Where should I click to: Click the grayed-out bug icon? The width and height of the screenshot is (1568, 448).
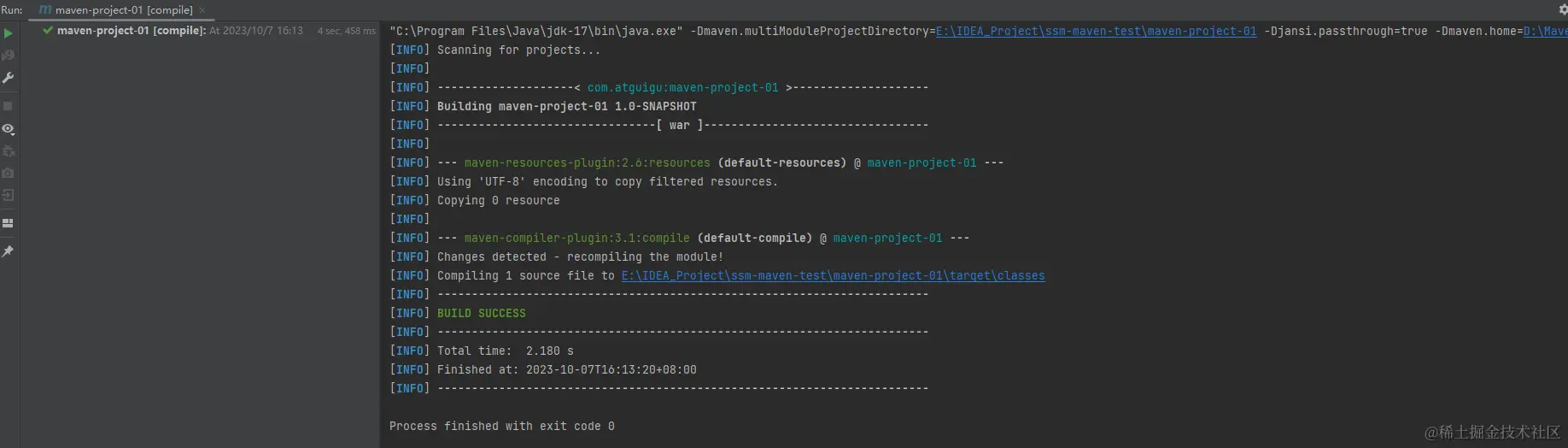(x=8, y=151)
